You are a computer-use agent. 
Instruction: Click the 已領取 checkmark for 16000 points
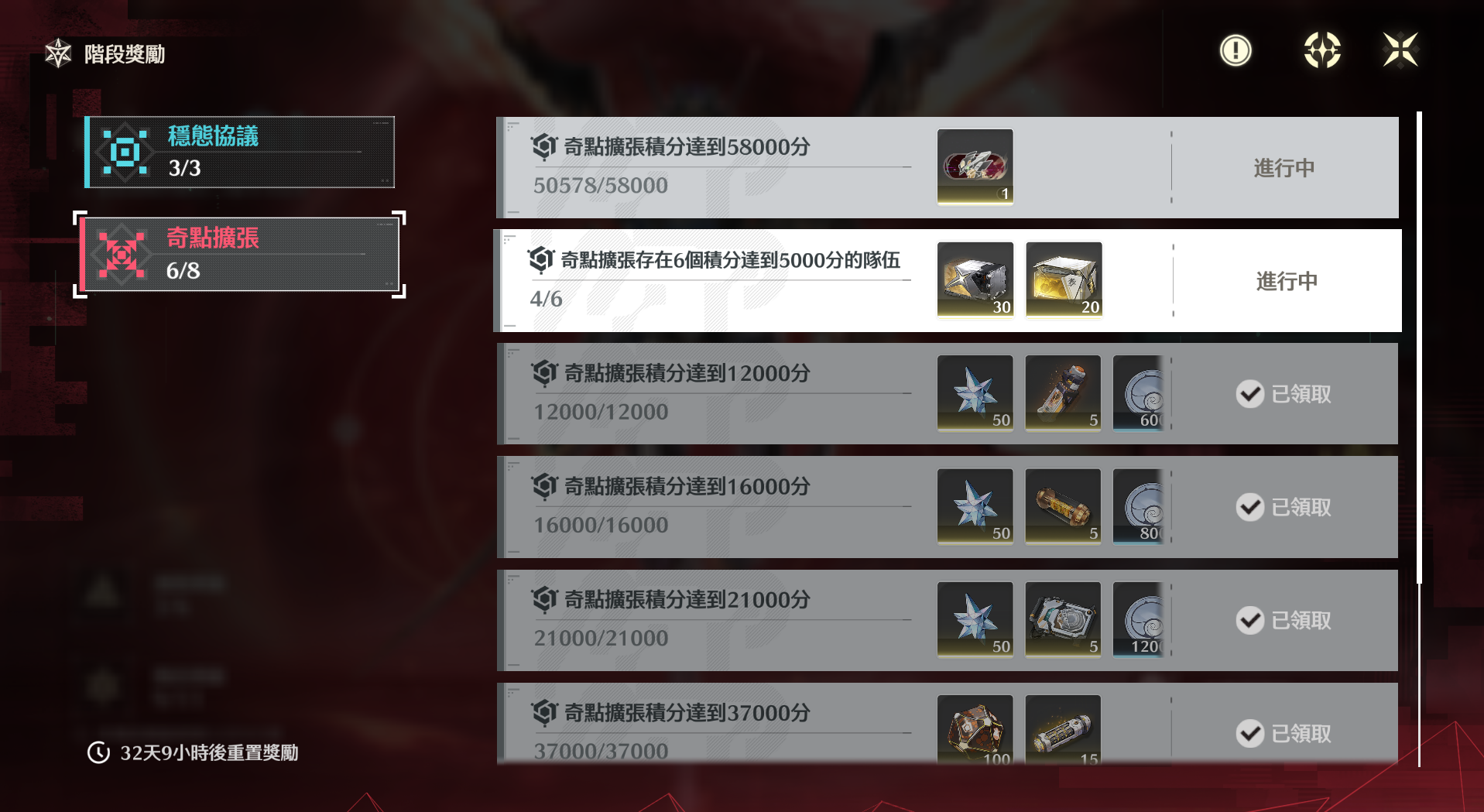[x=1249, y=507]
